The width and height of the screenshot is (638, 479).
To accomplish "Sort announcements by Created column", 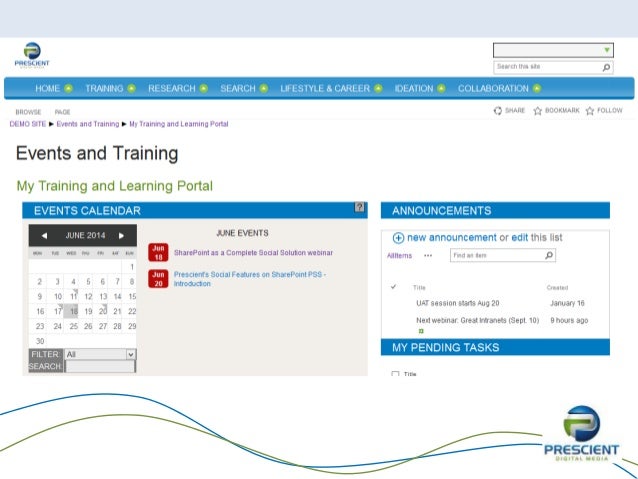I will [557, 288].
